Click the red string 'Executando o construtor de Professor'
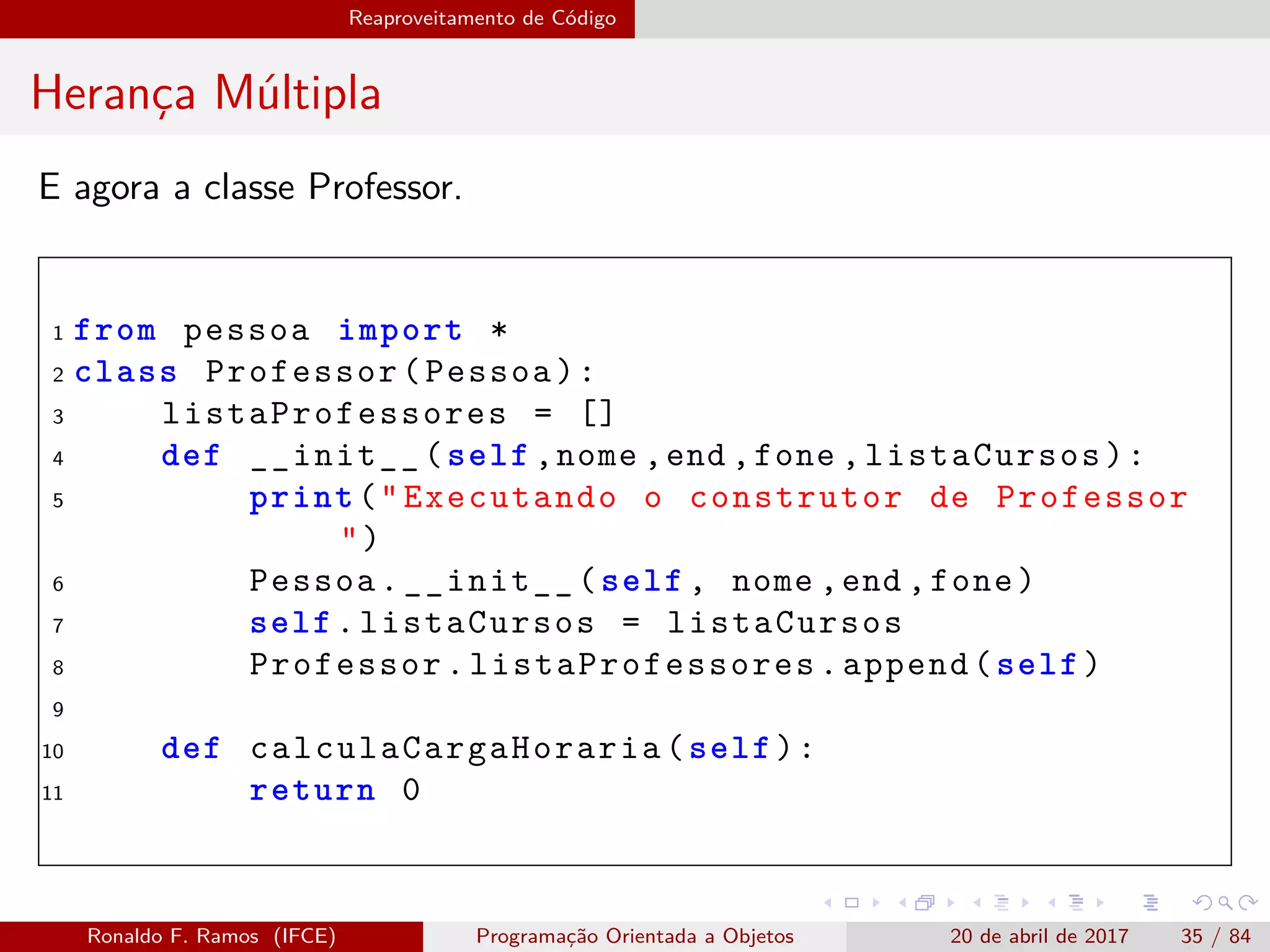The height and width of the screenshot is (952, 1270). 795,498
